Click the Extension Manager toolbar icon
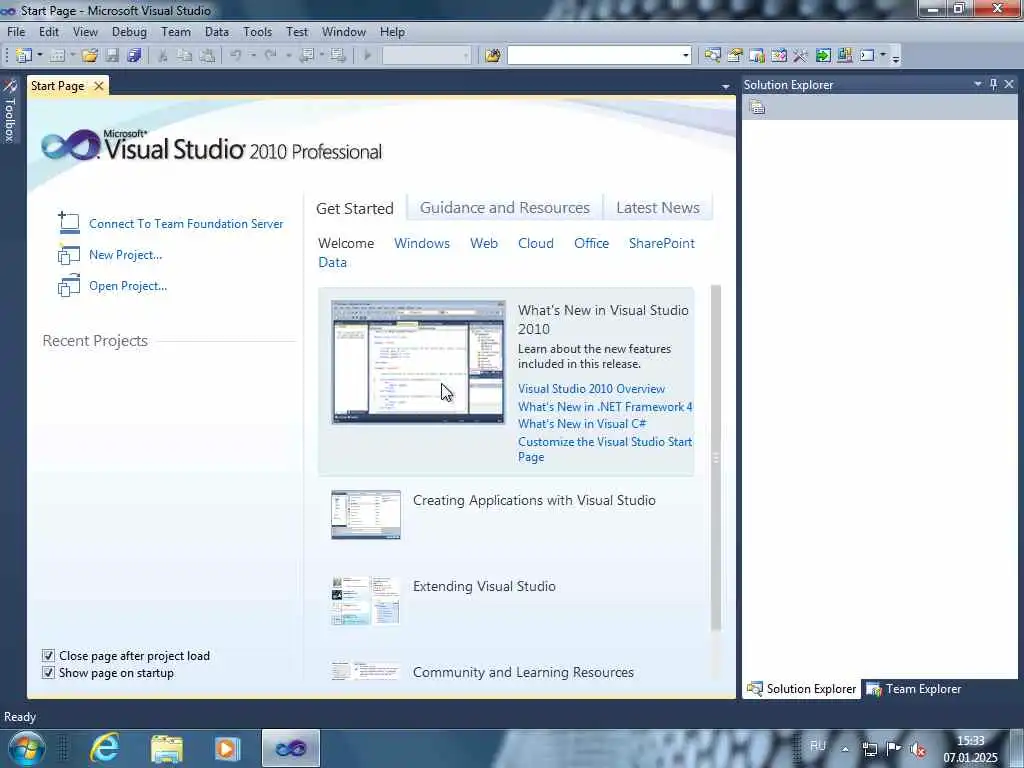This screenshot has height=768, width=1024. 844,56
